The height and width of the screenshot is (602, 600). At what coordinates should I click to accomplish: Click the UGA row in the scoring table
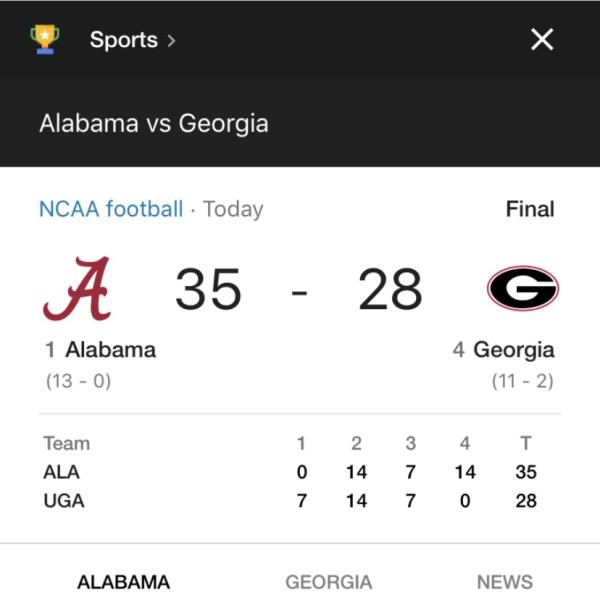[x=290, y=501]
